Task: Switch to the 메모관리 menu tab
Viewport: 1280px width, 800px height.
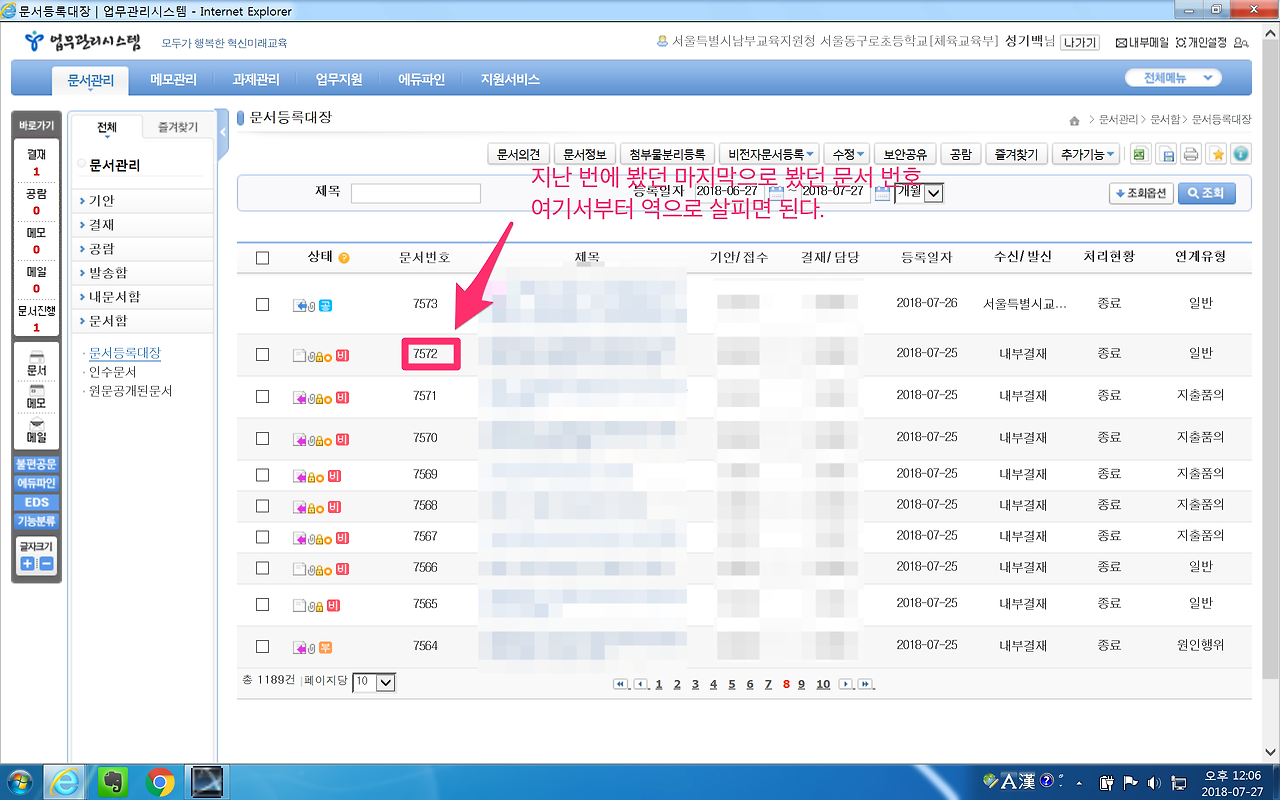Action: click(173, 80)
